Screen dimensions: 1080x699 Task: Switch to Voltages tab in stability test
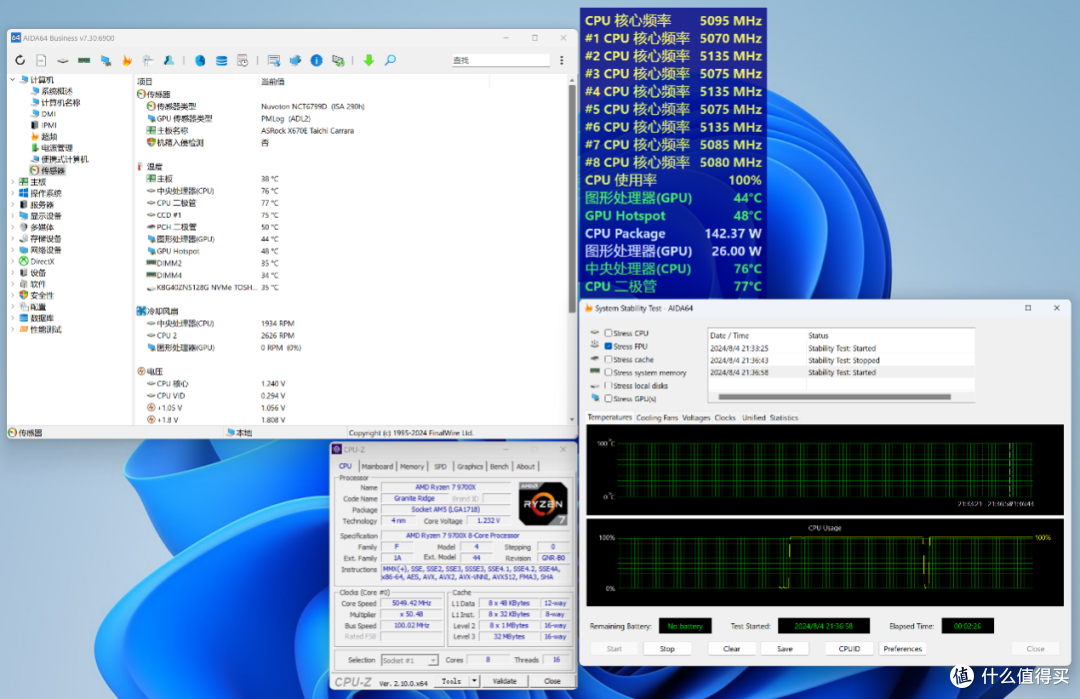click(x=696, y=418)
